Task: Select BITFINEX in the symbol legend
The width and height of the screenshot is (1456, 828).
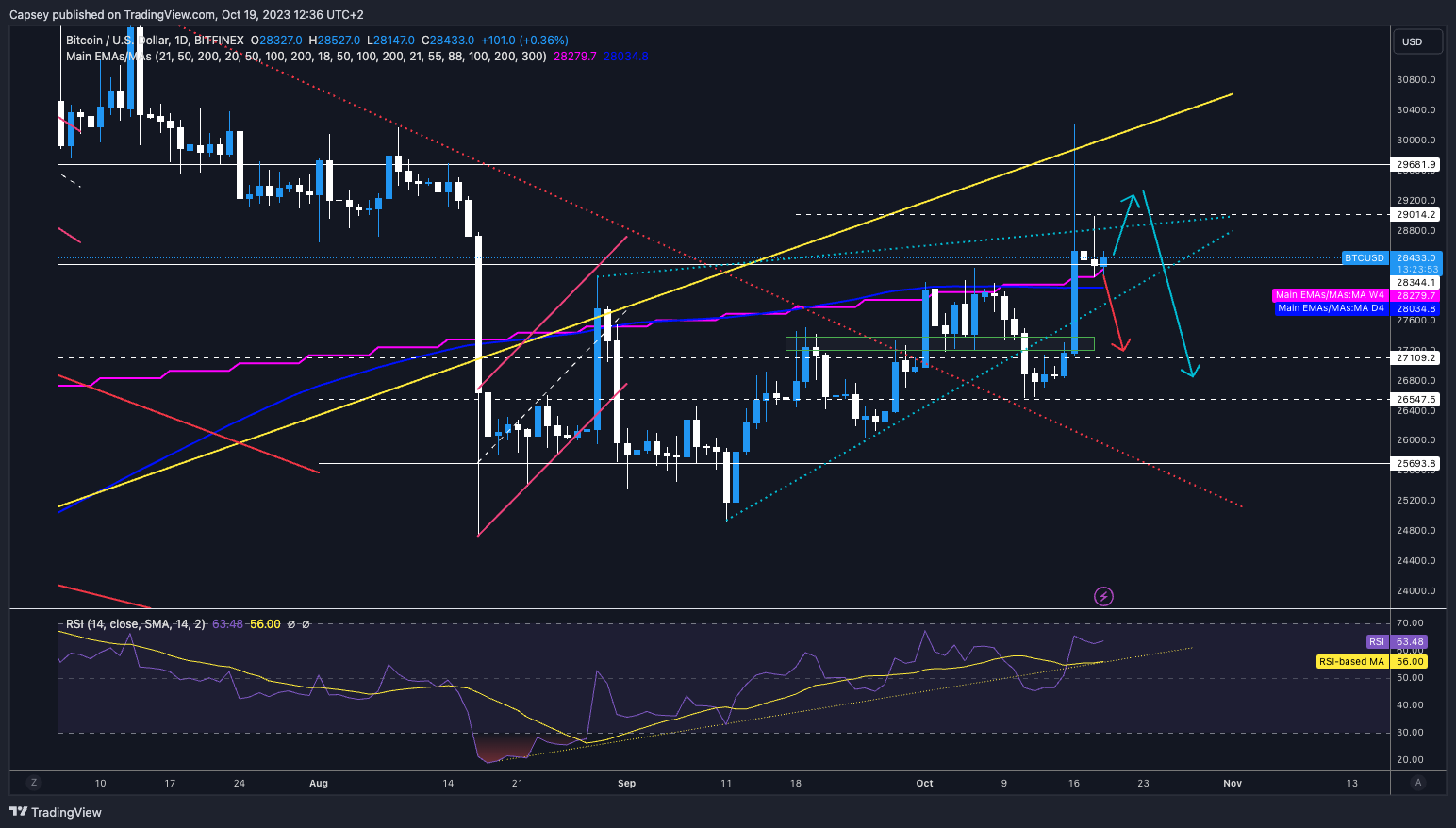Action: (219, 41)
